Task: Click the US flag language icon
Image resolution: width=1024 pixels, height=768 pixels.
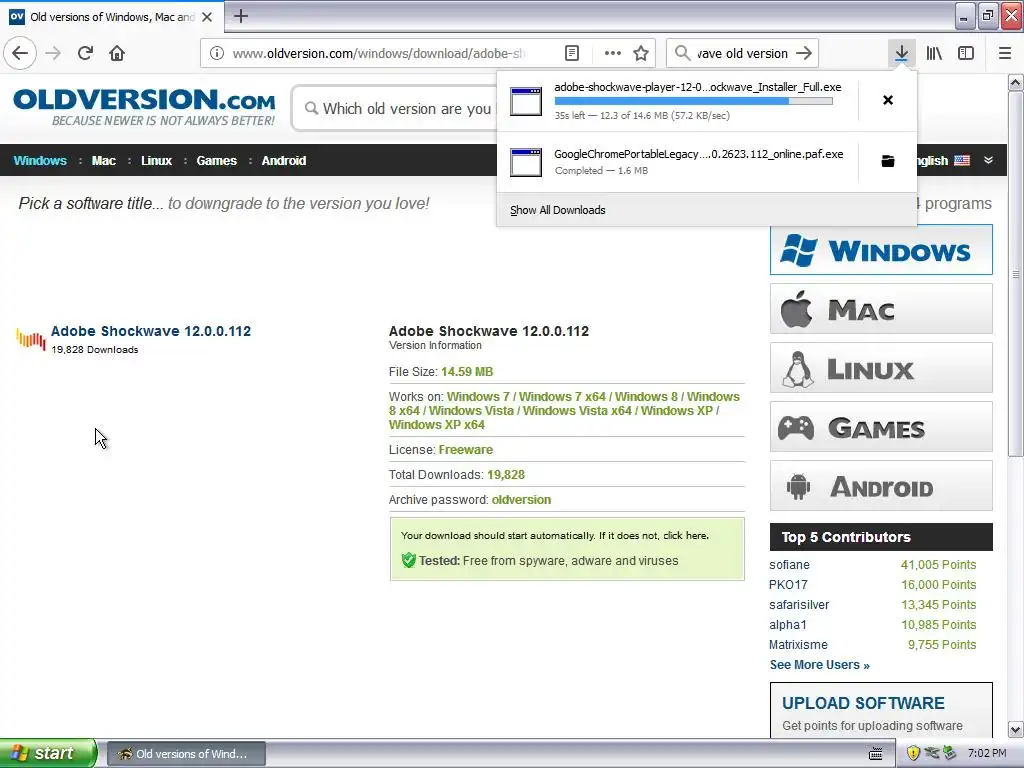Action: [x=962, y=160]
